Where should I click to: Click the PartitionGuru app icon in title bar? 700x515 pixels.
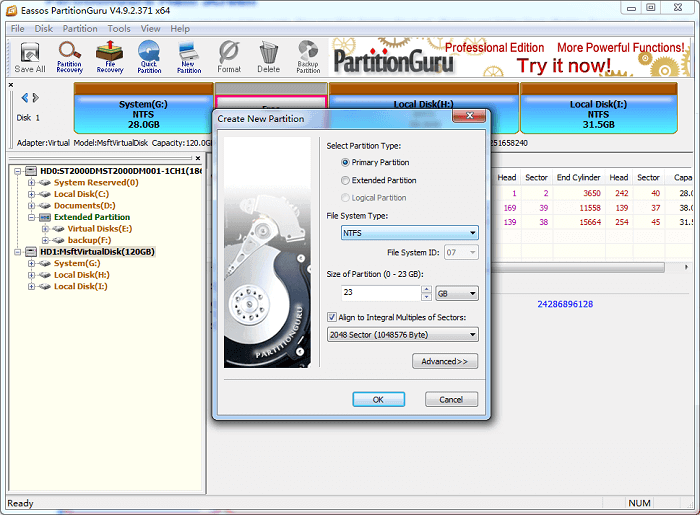tap(12, 10)
